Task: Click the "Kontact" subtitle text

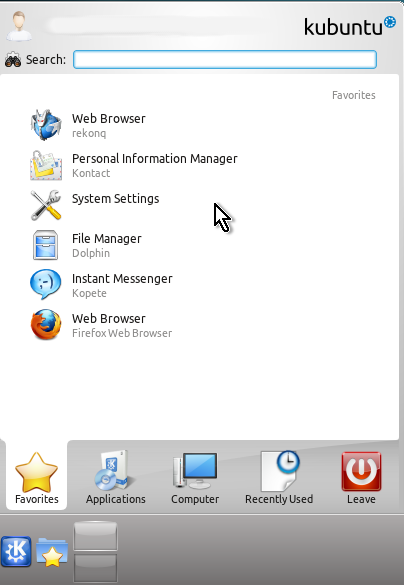Action: click(x=91, y=173)
